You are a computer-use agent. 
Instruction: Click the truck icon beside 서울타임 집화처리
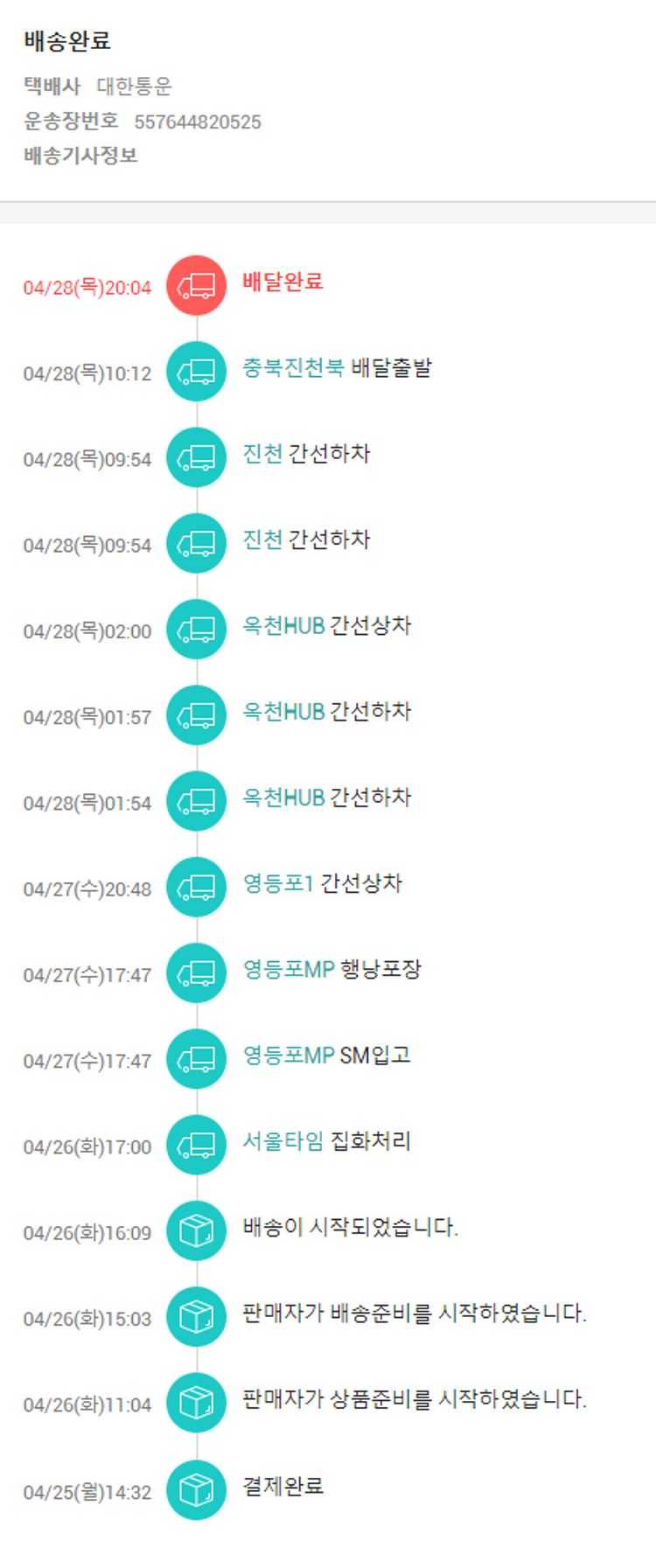pos(197,1145)
